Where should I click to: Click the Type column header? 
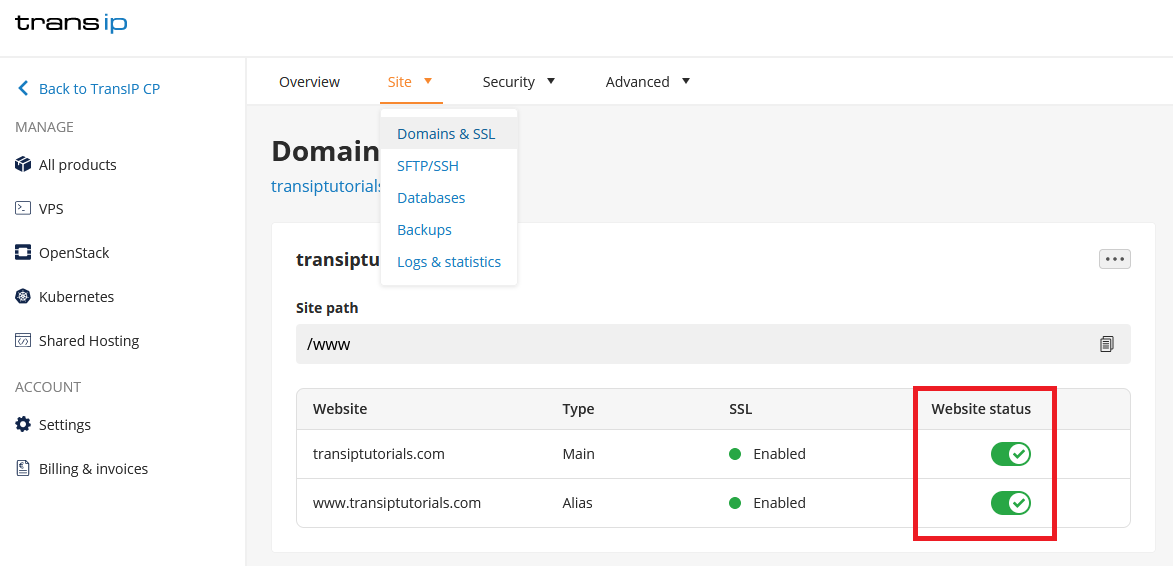click(x=578, y=409)
